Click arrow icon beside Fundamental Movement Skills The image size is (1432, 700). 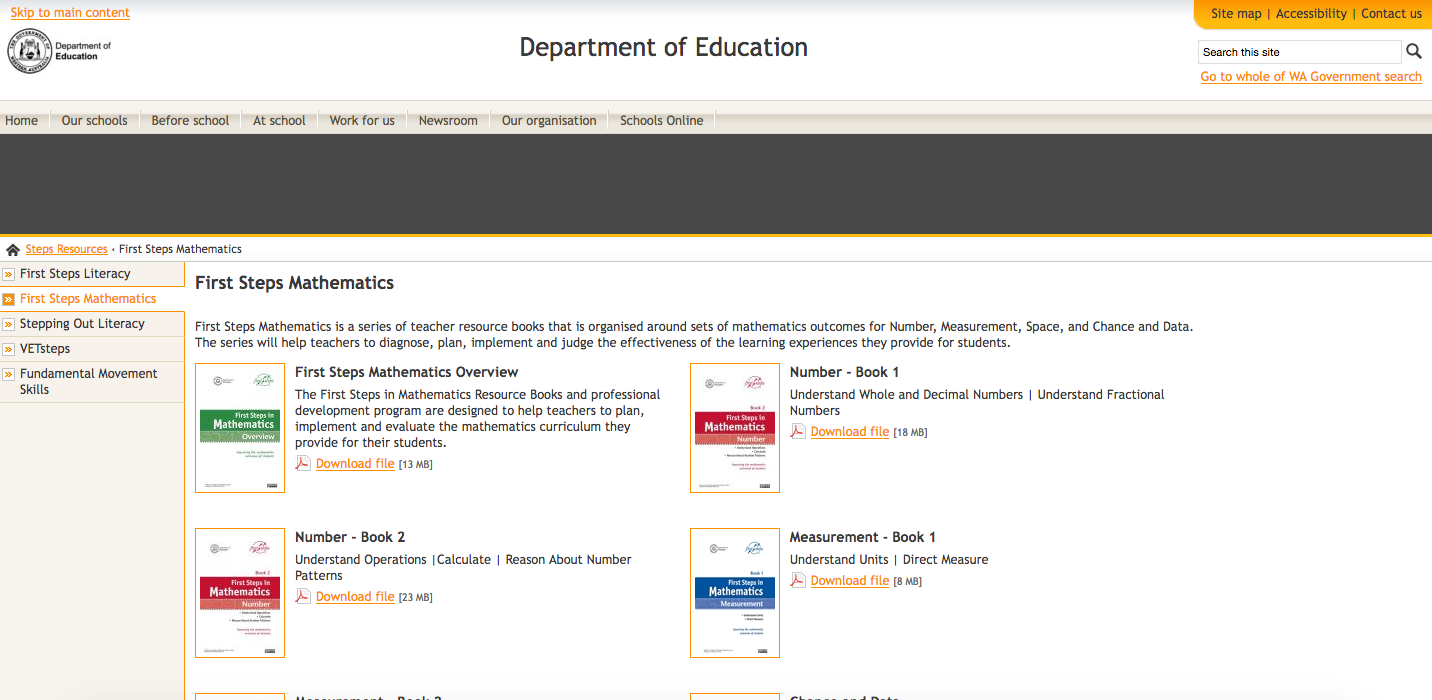coord(8,374)
